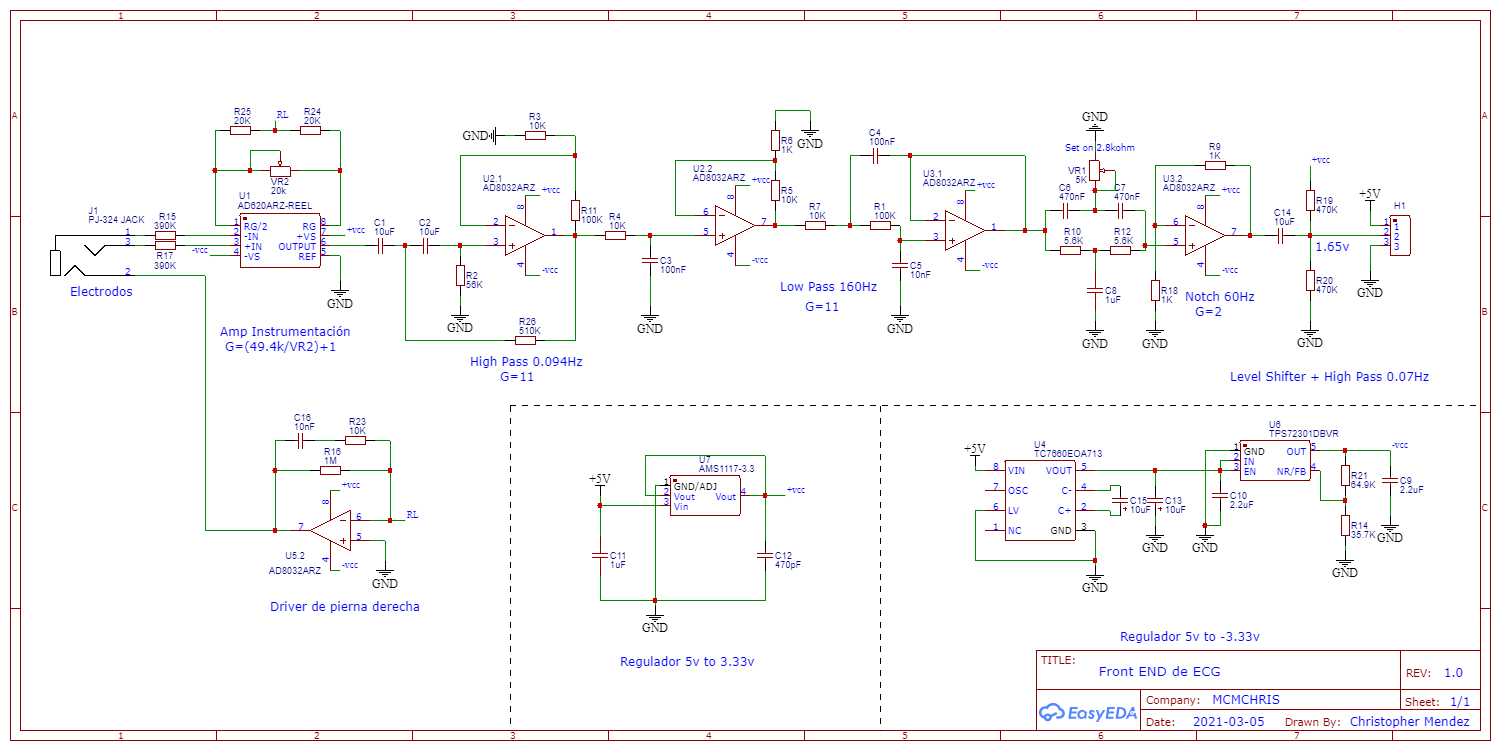Click the 'Regulador 5v to 3.33v' caption
Viewport: 1500px width, 751px height.
tap(687, 661)
